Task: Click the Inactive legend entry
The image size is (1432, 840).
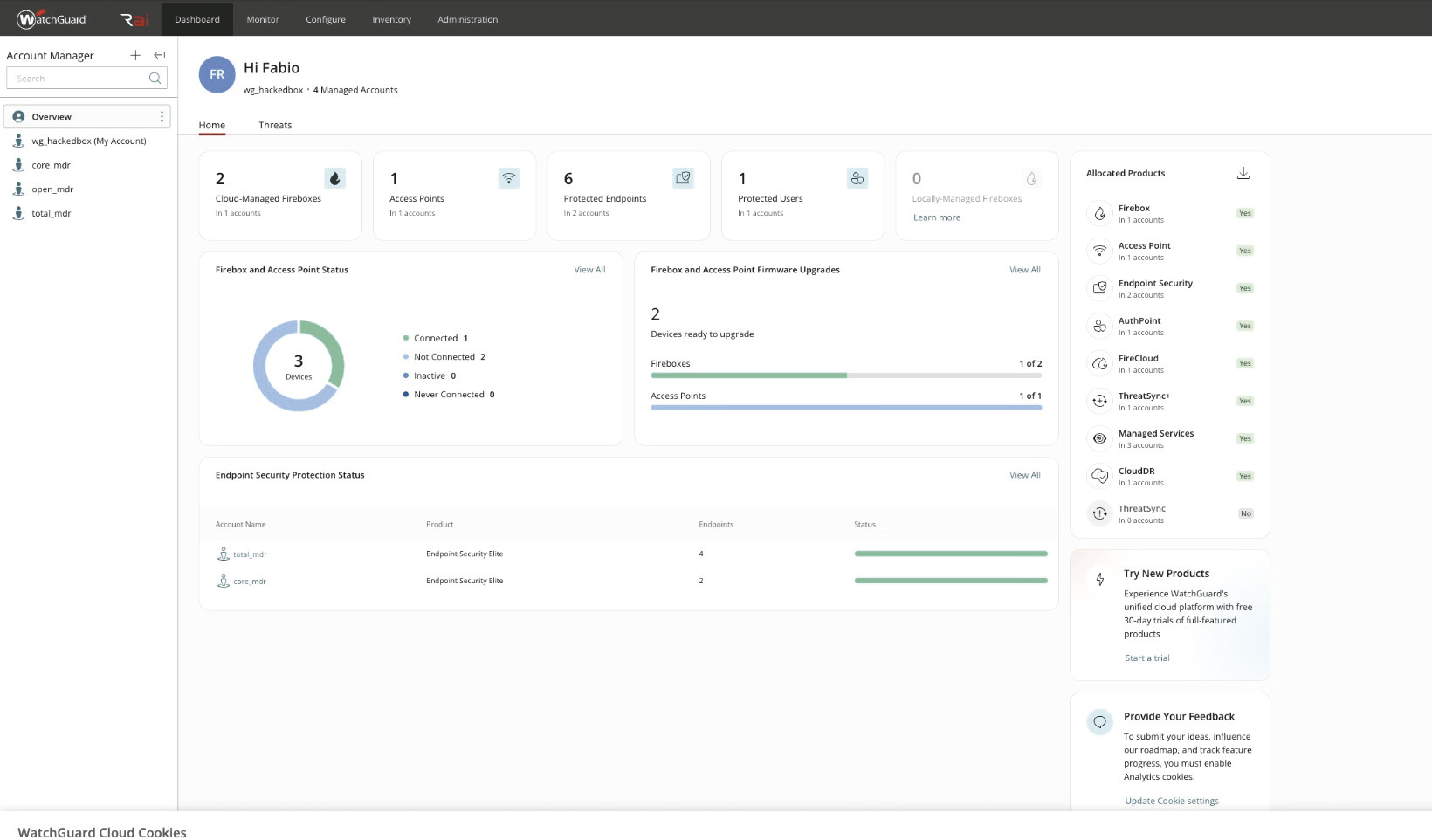Action: click(430, 375)
